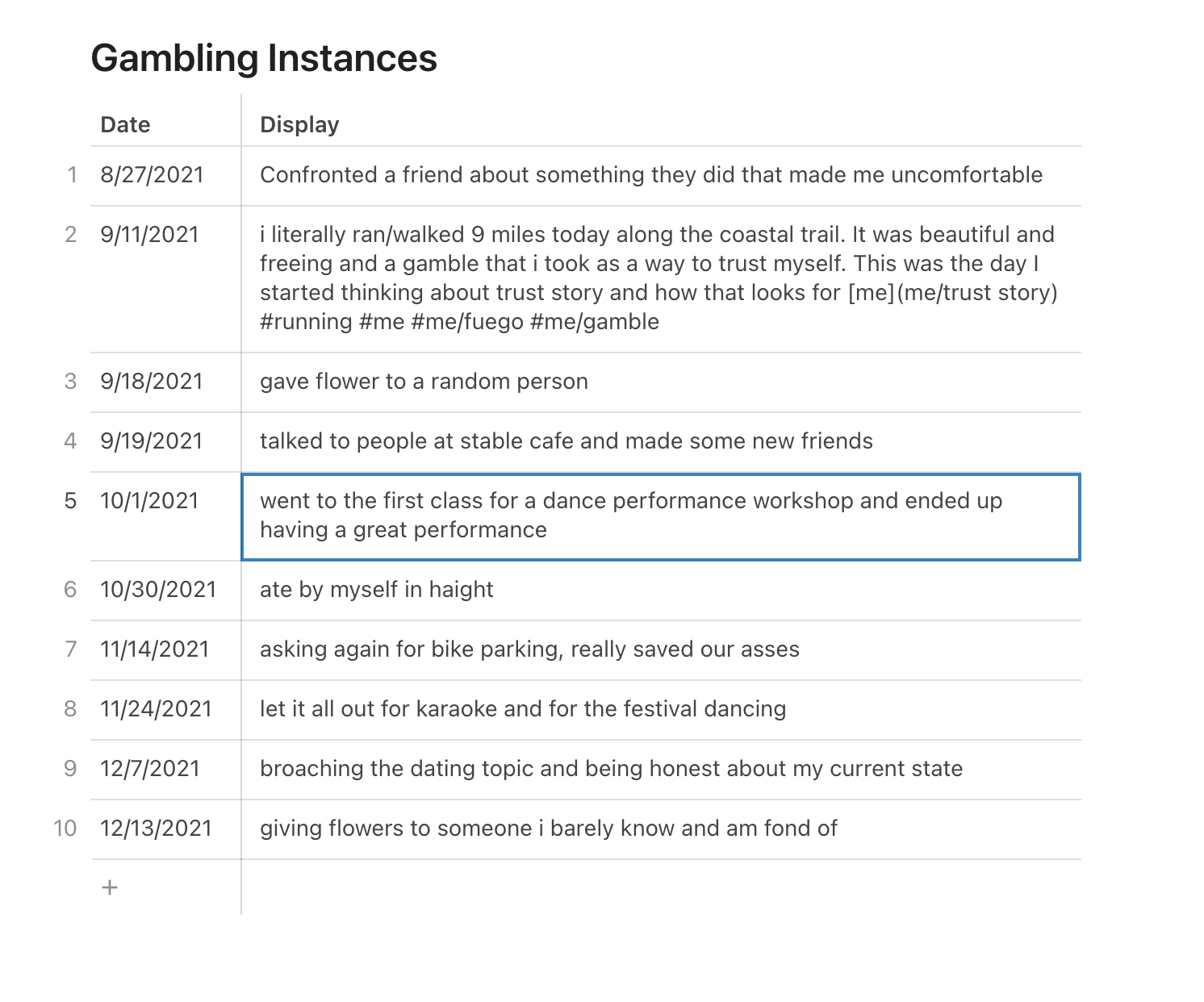The height and width of the screenshot is (1002, 1204).
Task: Select the 'gave flower to a random person' cell
Action: coord(424,382)
